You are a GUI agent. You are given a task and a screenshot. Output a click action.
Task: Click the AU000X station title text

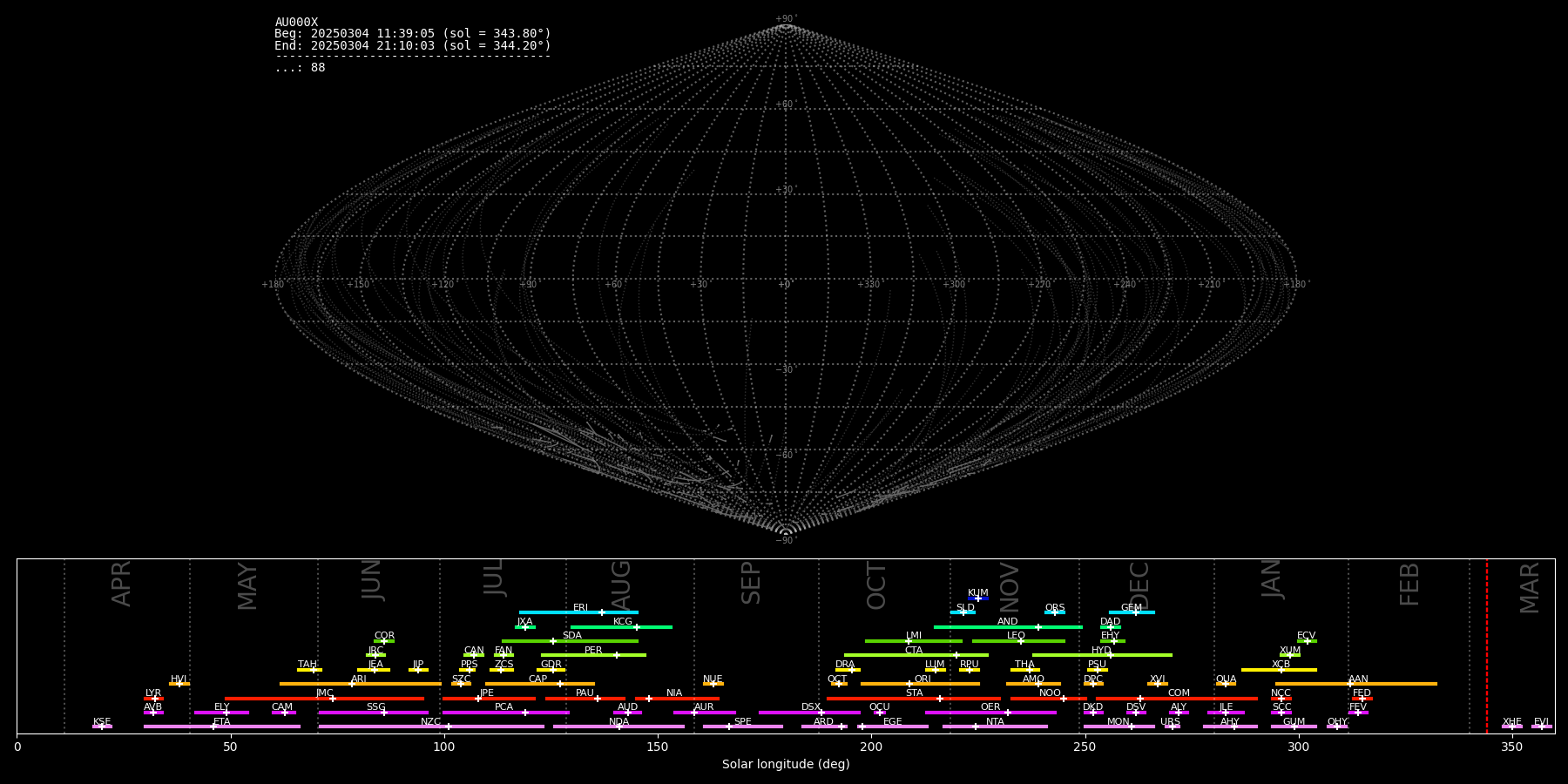pyautogui.click(x=296, y=23)
